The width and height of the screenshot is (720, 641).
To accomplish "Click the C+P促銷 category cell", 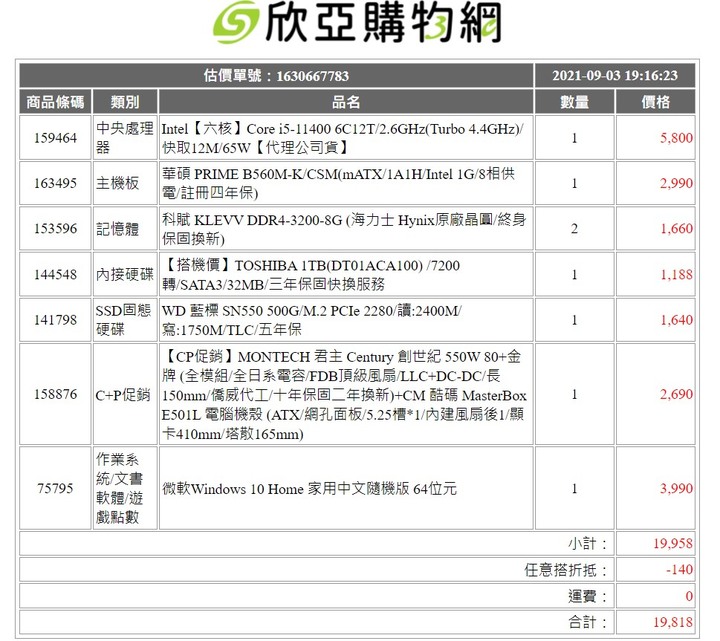I will 123,394.
